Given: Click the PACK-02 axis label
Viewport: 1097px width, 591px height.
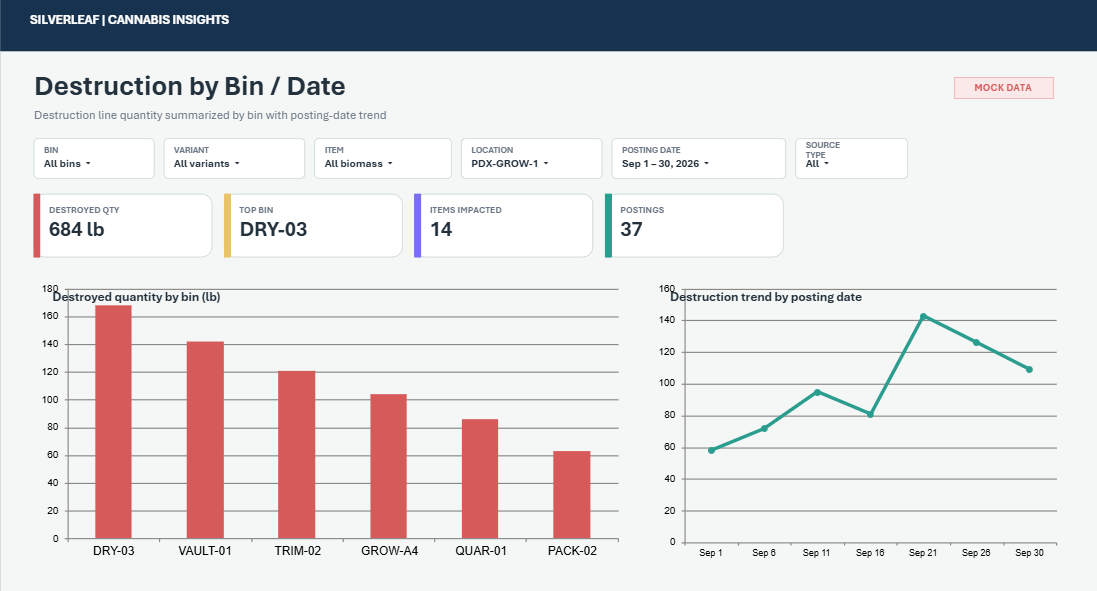Looking at the screenshot, I should [x=572, y=551].
